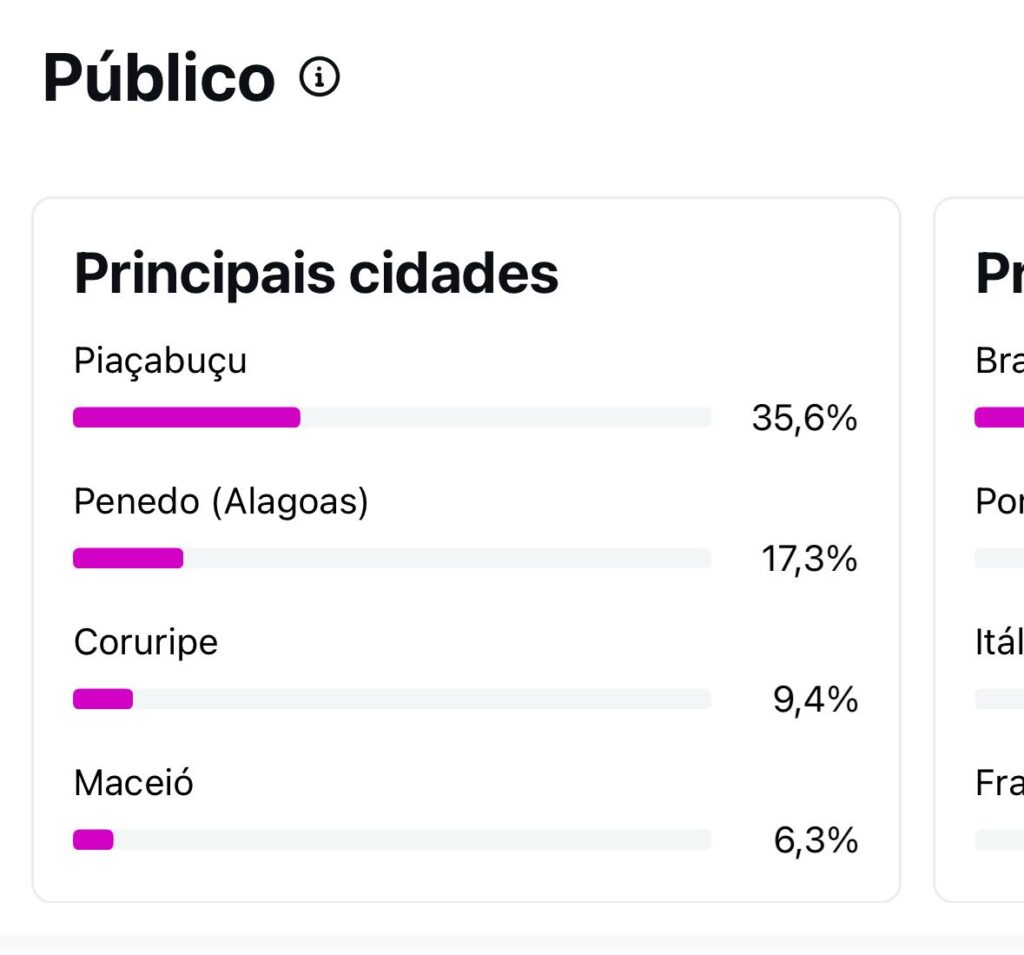Click the Penedo (Alagoas) city label
Screen dimensions: 1024x955
click(x=221, y=501)
